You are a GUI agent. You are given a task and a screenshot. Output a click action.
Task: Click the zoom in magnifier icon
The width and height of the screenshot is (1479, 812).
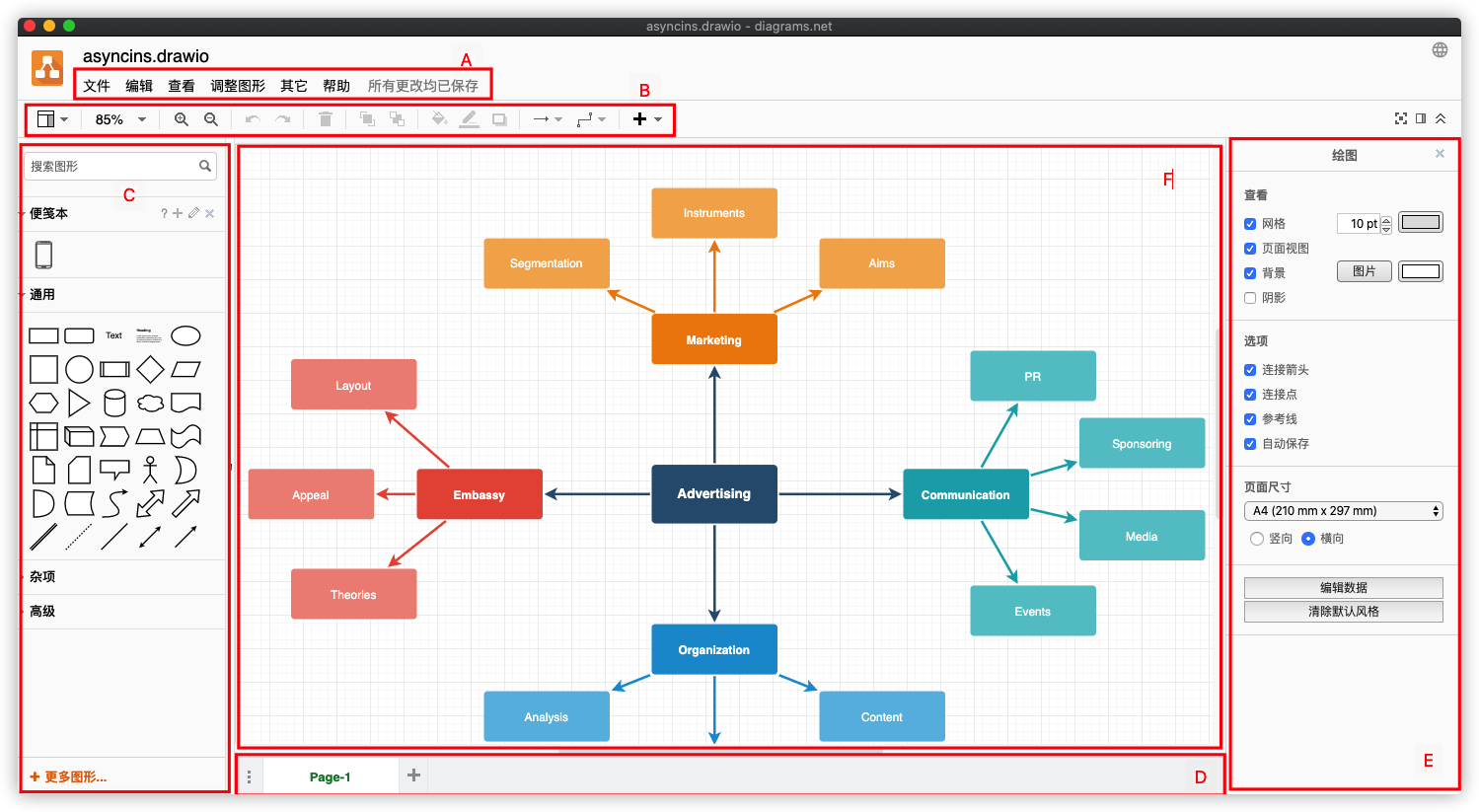pos(182,119)
